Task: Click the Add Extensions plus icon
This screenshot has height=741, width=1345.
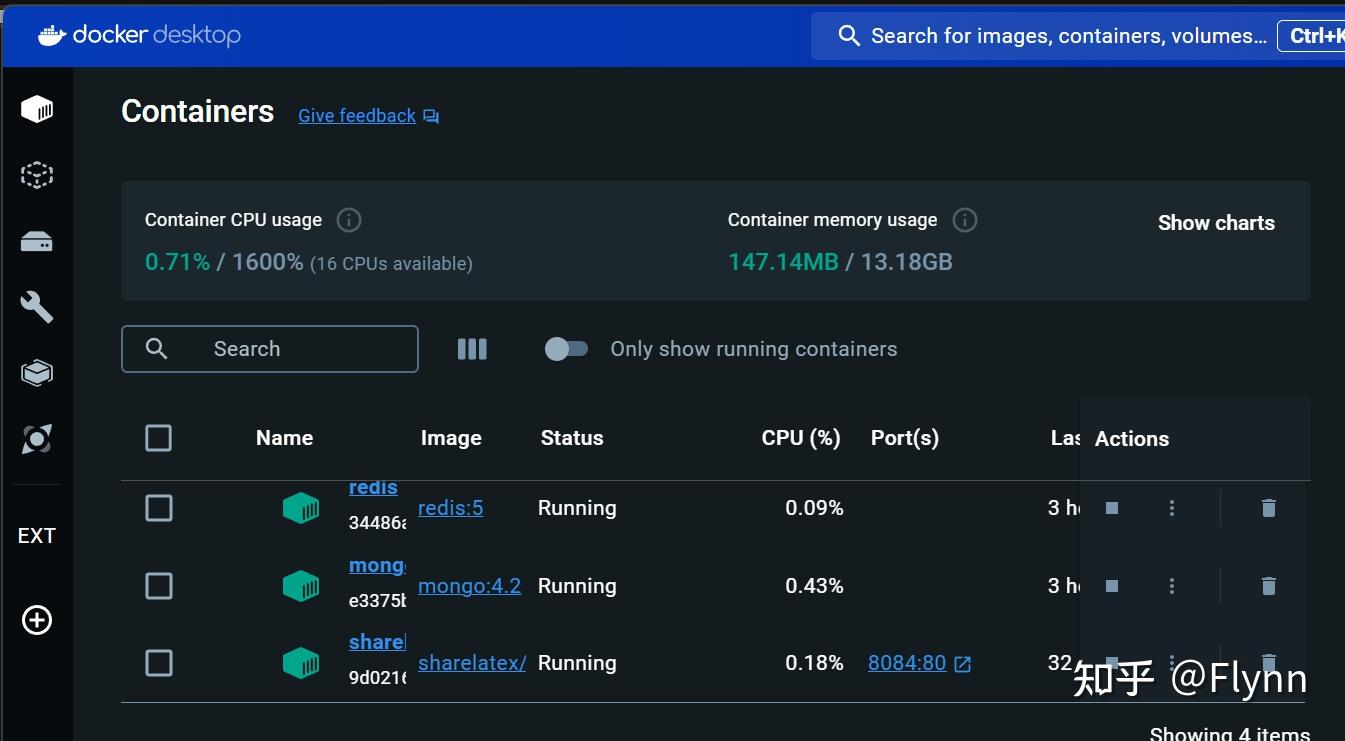Action: click(x=37, y=620)
